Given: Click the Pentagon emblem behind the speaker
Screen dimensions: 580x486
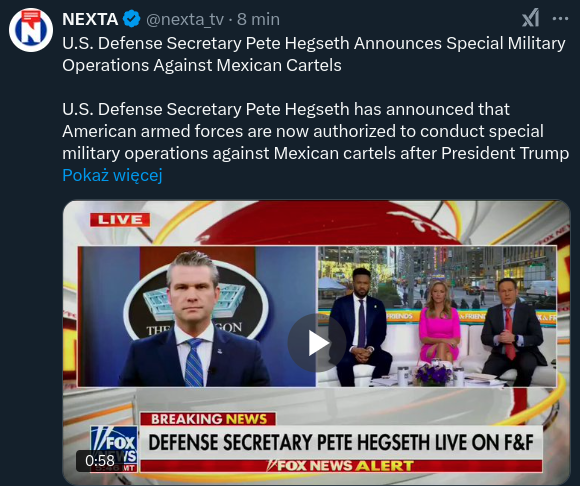Looking at the screenshot, I should pos(195,300).
